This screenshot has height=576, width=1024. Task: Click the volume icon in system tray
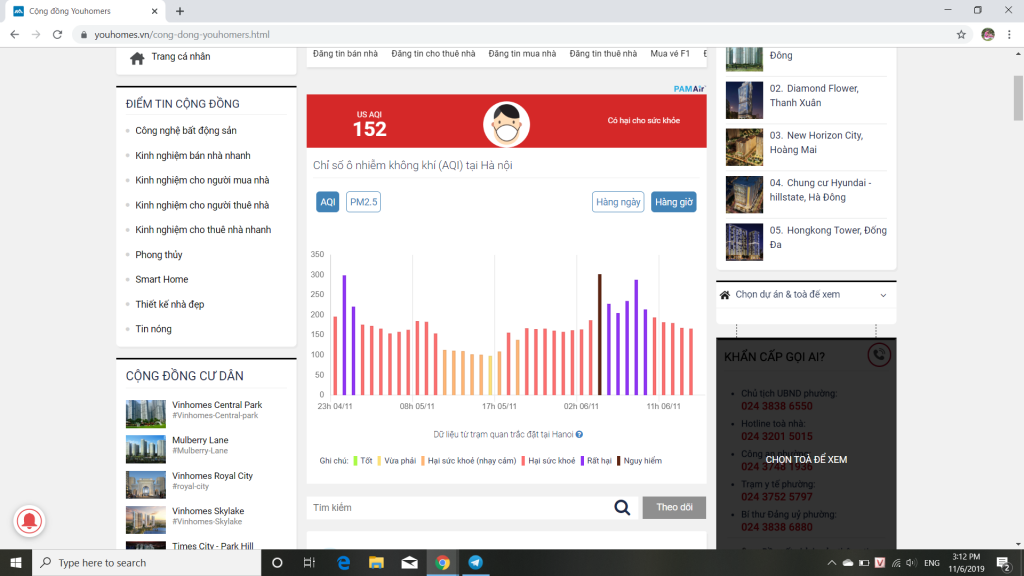(912, 562)
